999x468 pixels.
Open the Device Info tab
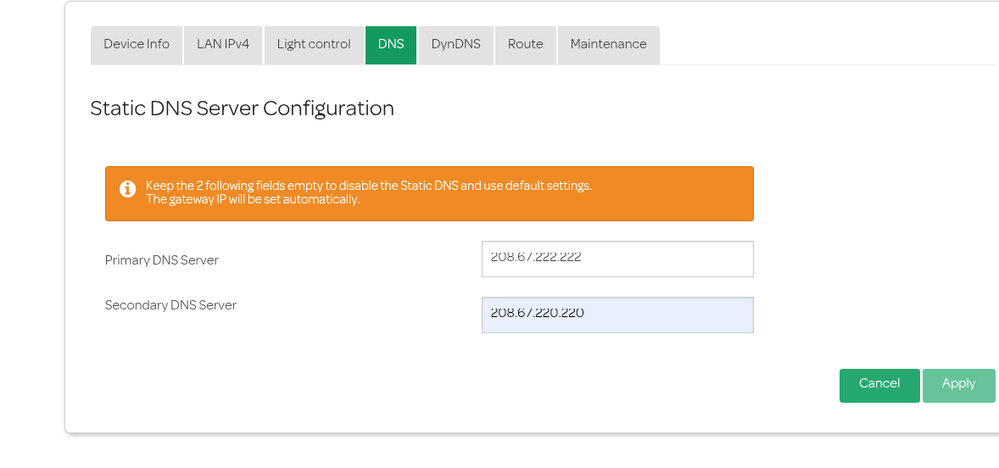(x=136, y=45)
